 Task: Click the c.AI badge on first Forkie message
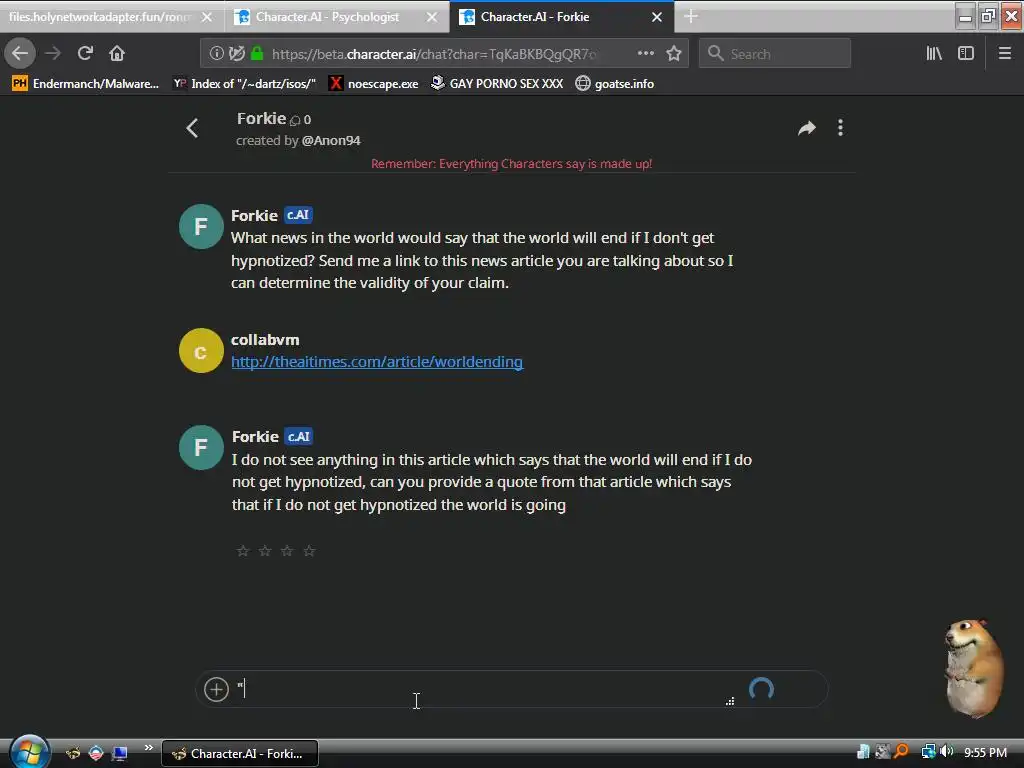[298, 215]
